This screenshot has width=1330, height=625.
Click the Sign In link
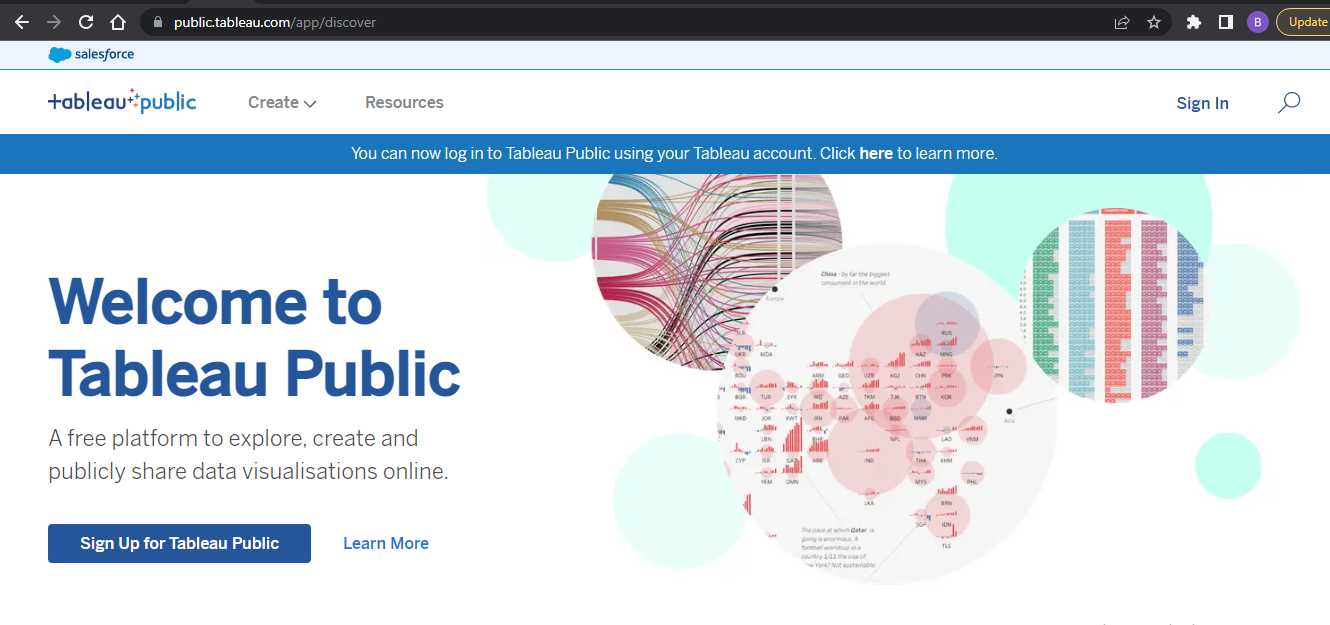pyautogui.click(x=1202, y=103)
